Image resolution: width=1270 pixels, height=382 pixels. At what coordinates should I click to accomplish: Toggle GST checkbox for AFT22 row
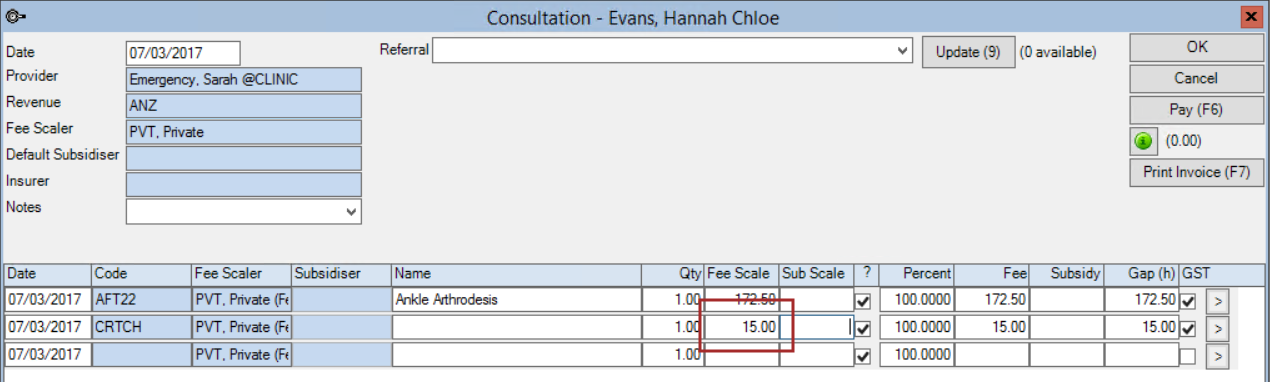pos(1188,300)
